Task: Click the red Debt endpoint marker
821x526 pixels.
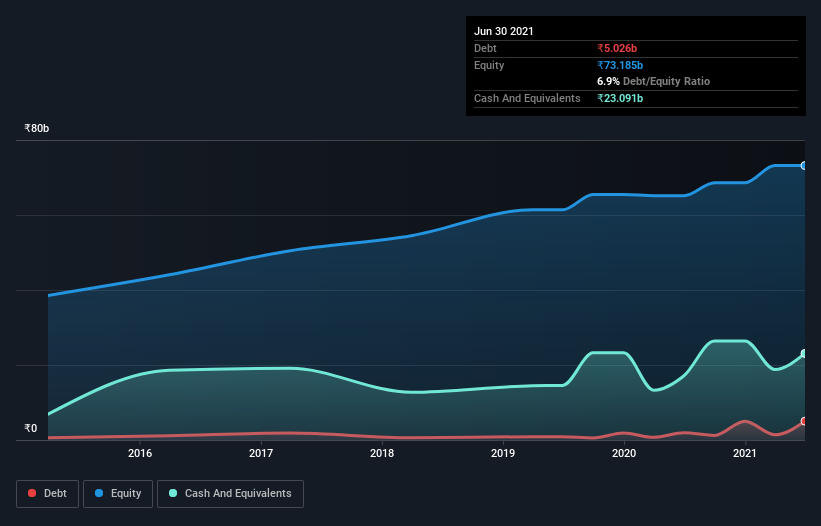Action: coord(804,421)
